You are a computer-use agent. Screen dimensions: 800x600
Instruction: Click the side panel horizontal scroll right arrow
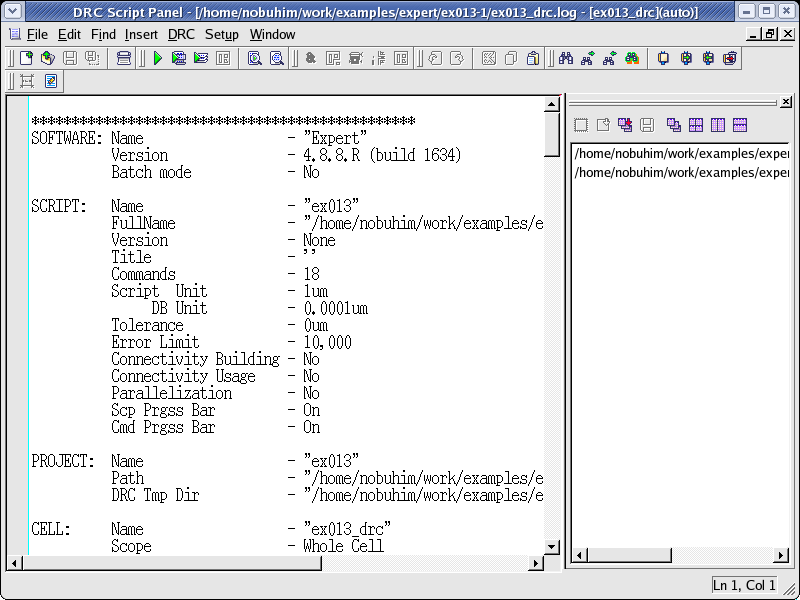[781, 555]
